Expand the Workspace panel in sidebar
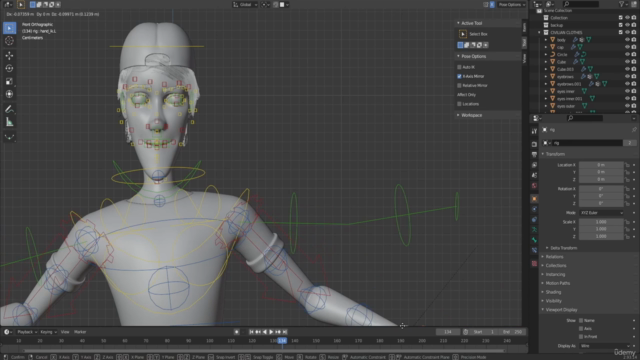This screenshot has width=640, height=360. pos(471,115)
